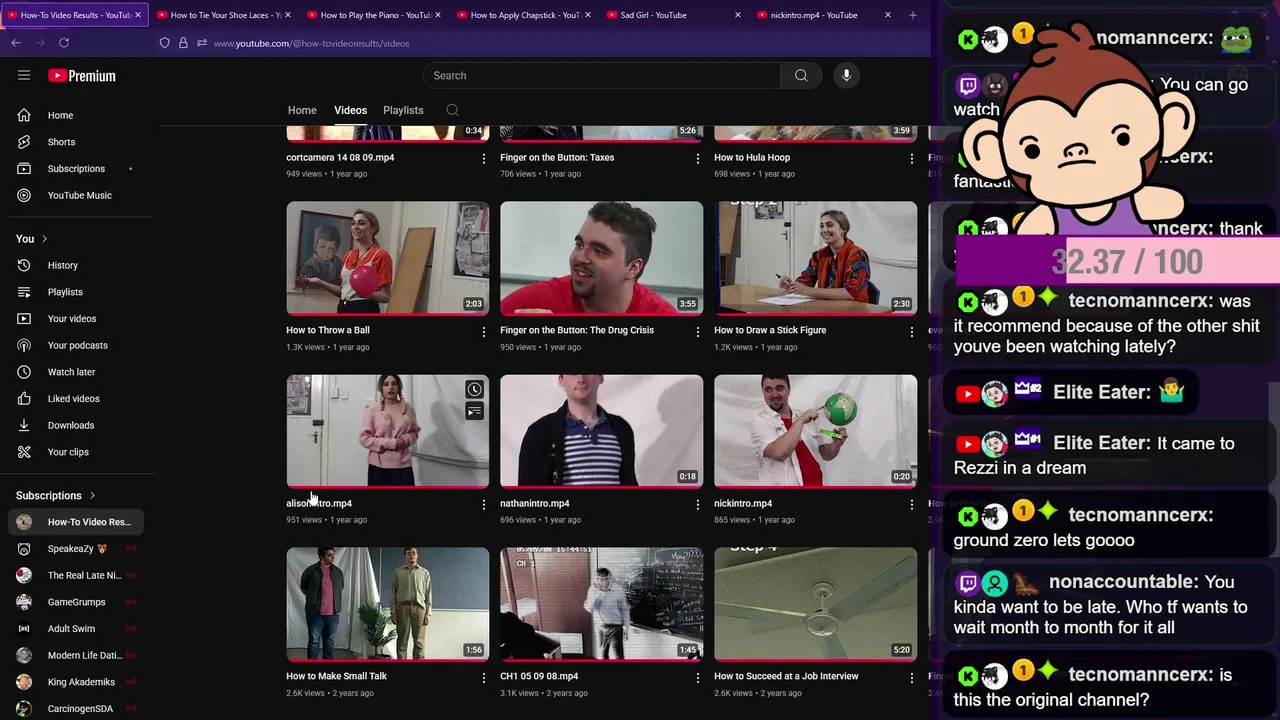
Task: Open options menu for Finger on the Button: The Drug Crisis
Action: (x=698, y=331)
